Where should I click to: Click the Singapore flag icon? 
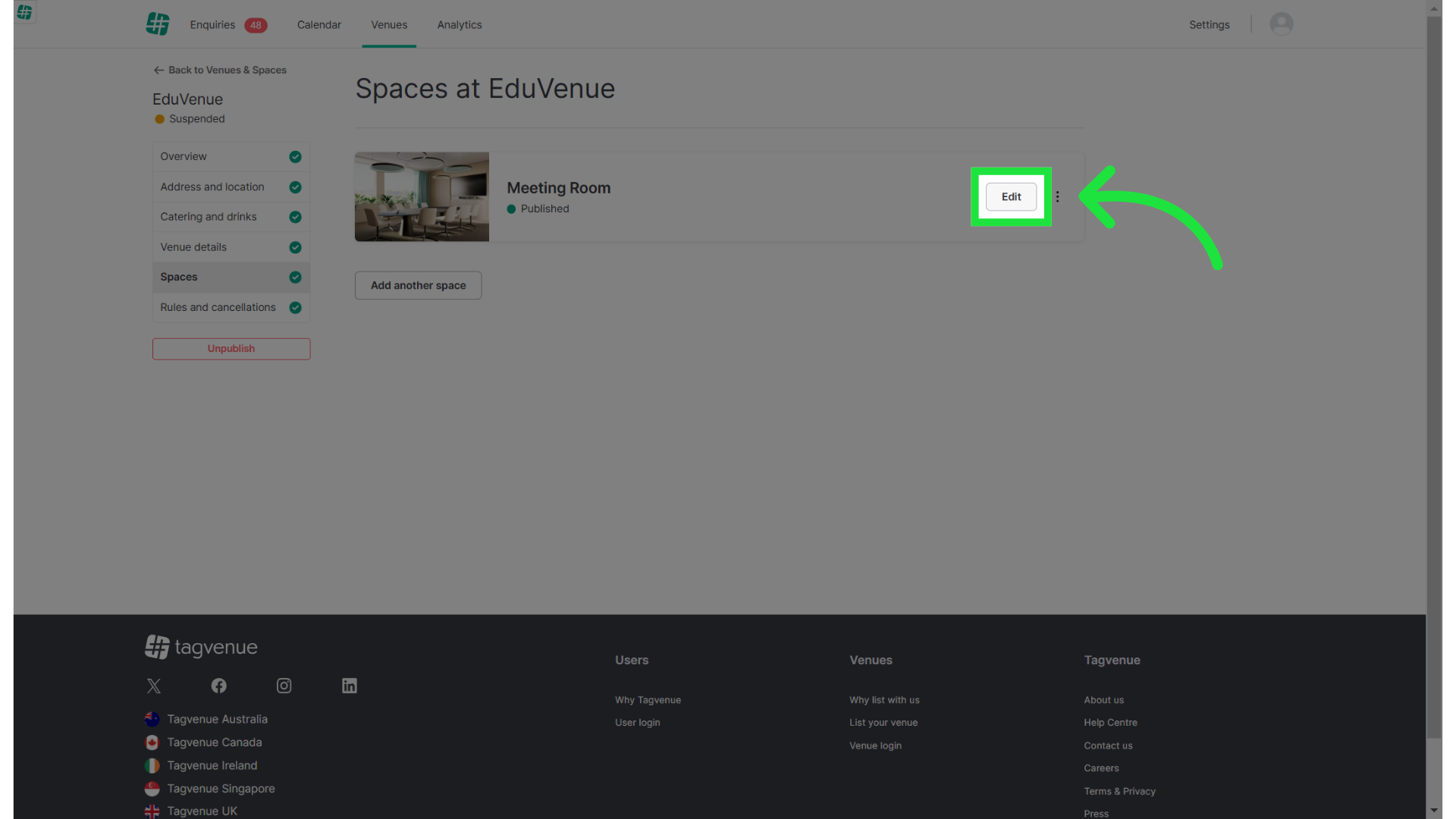pos(152,789)
